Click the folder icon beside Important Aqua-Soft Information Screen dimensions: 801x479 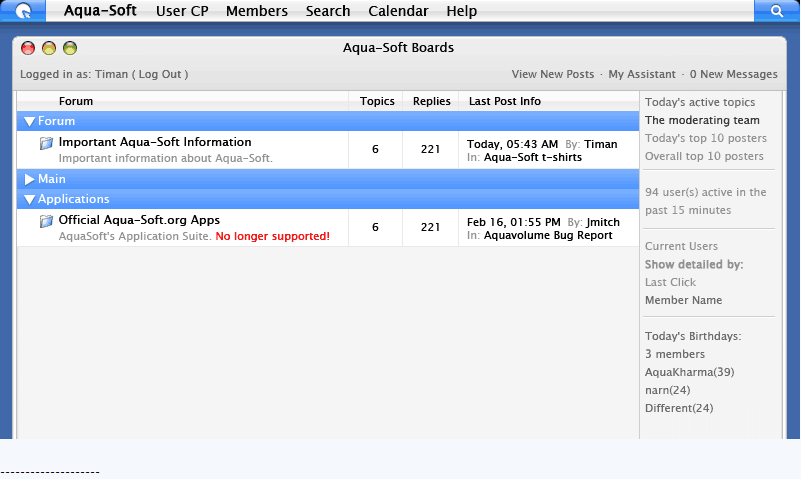pos(46,143)
